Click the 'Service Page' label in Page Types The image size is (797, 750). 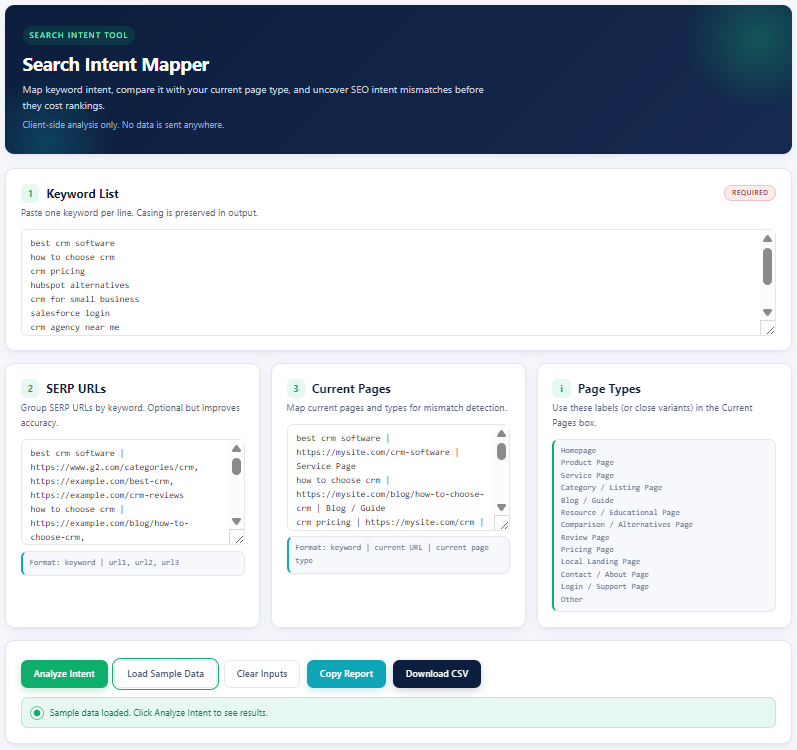587,476
